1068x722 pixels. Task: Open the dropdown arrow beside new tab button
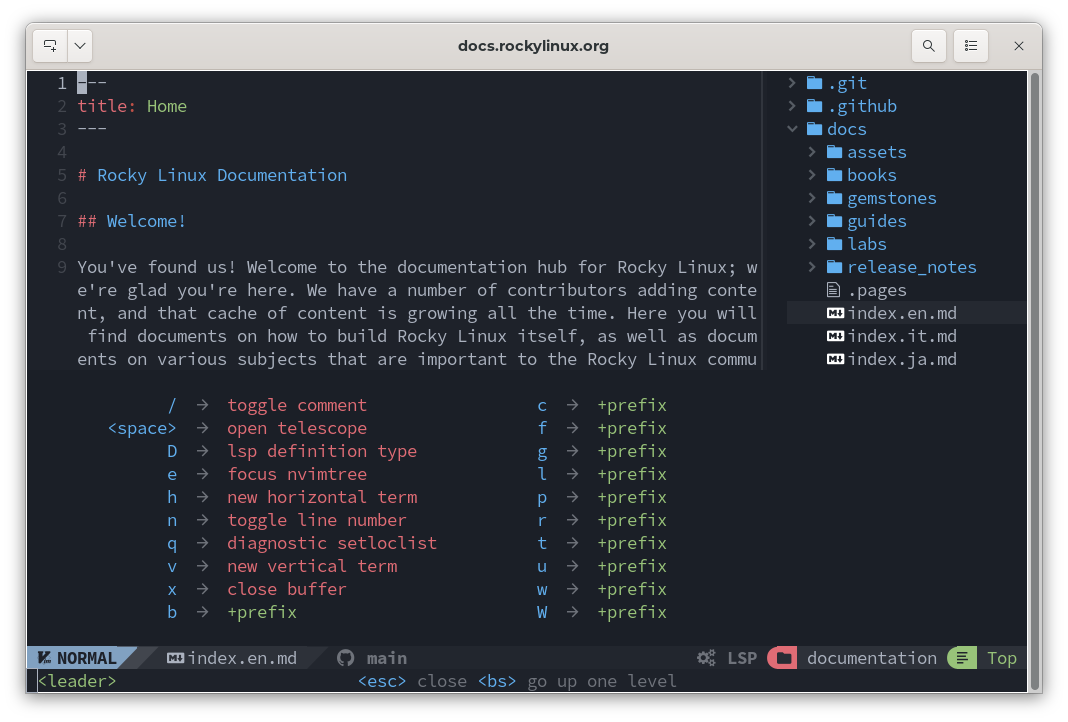pyautogui.click(x=80, y=46)
